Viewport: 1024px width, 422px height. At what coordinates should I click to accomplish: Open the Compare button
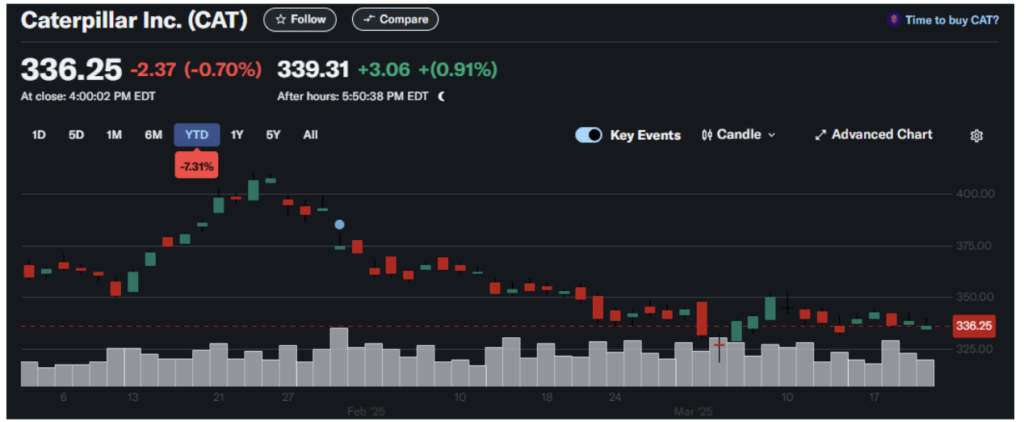coord(395,20)
